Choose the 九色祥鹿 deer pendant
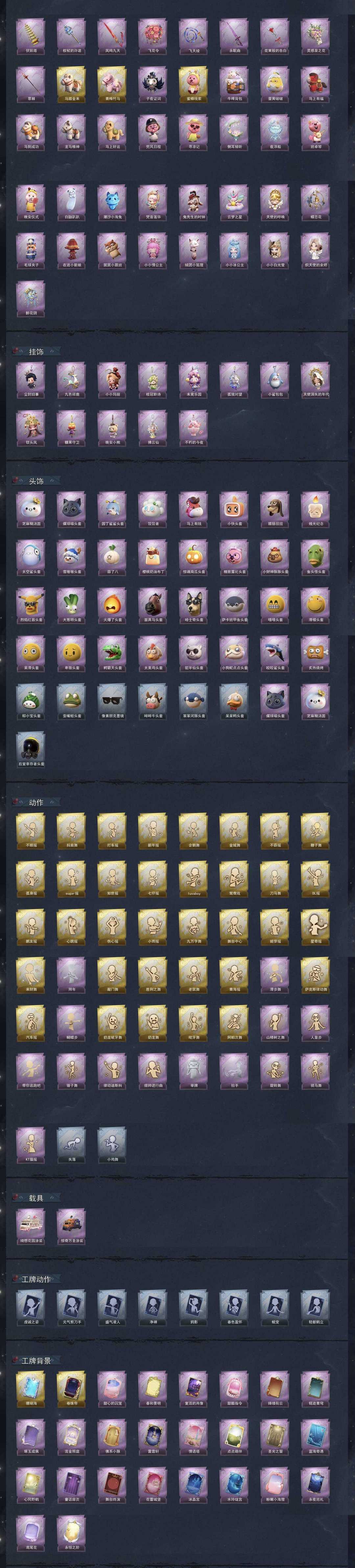The height and width of the screenshot is (1568, 355). tap(71, 377)
